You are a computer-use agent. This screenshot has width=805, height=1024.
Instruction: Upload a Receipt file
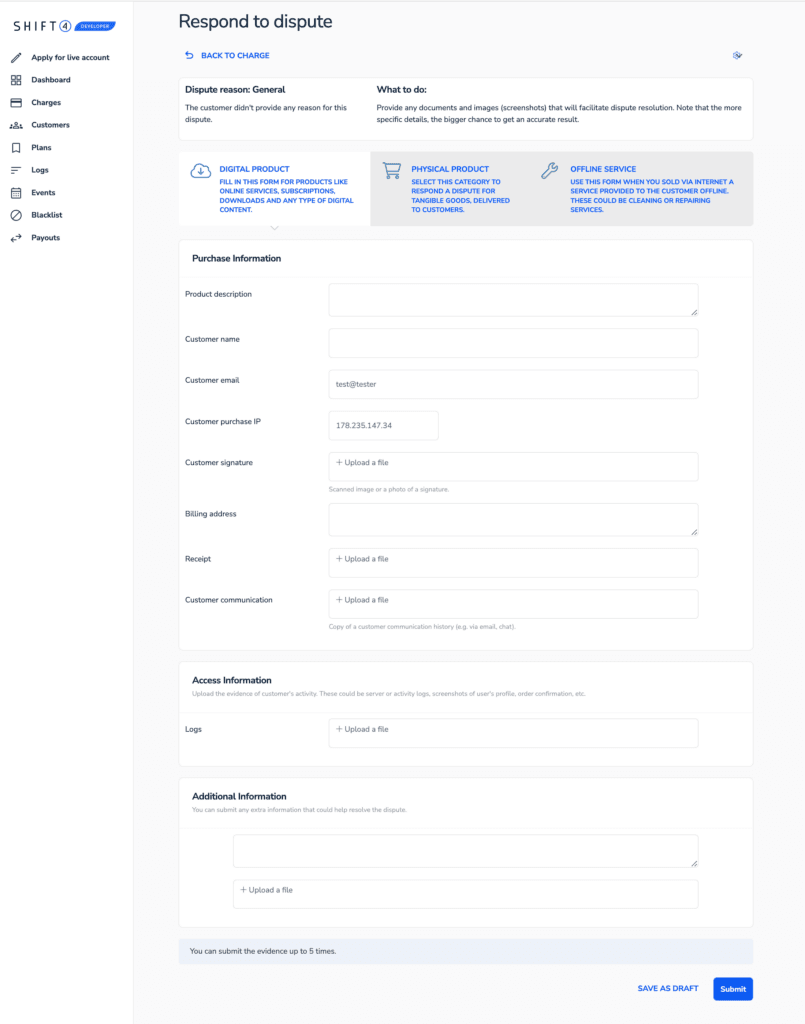[x=513, y=563]
